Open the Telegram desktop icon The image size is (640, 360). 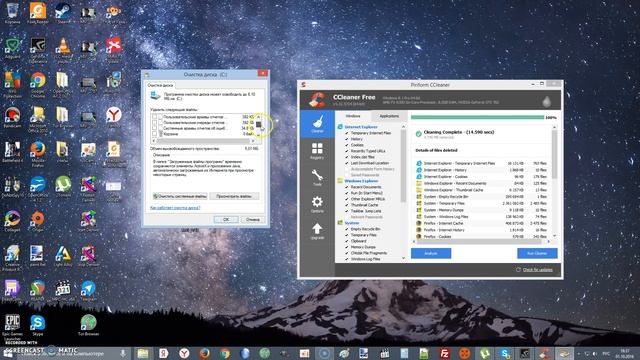pyautogui.click(x=88, y=291)
